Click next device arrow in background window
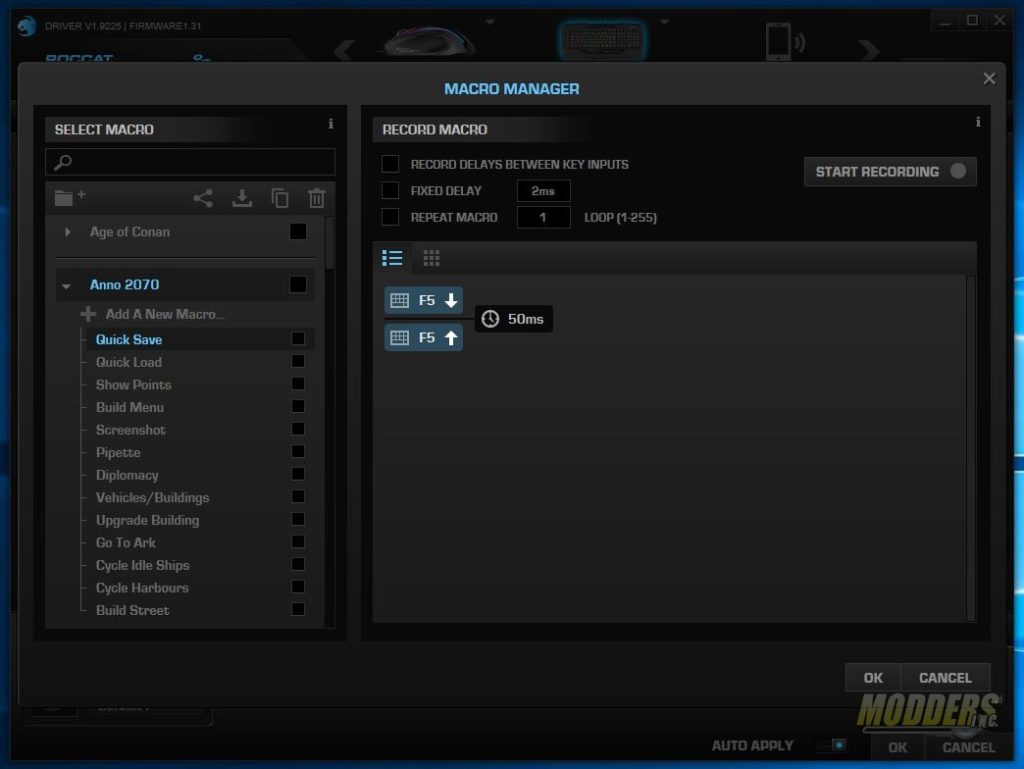 pyautogui.click(x=869, y=49)
